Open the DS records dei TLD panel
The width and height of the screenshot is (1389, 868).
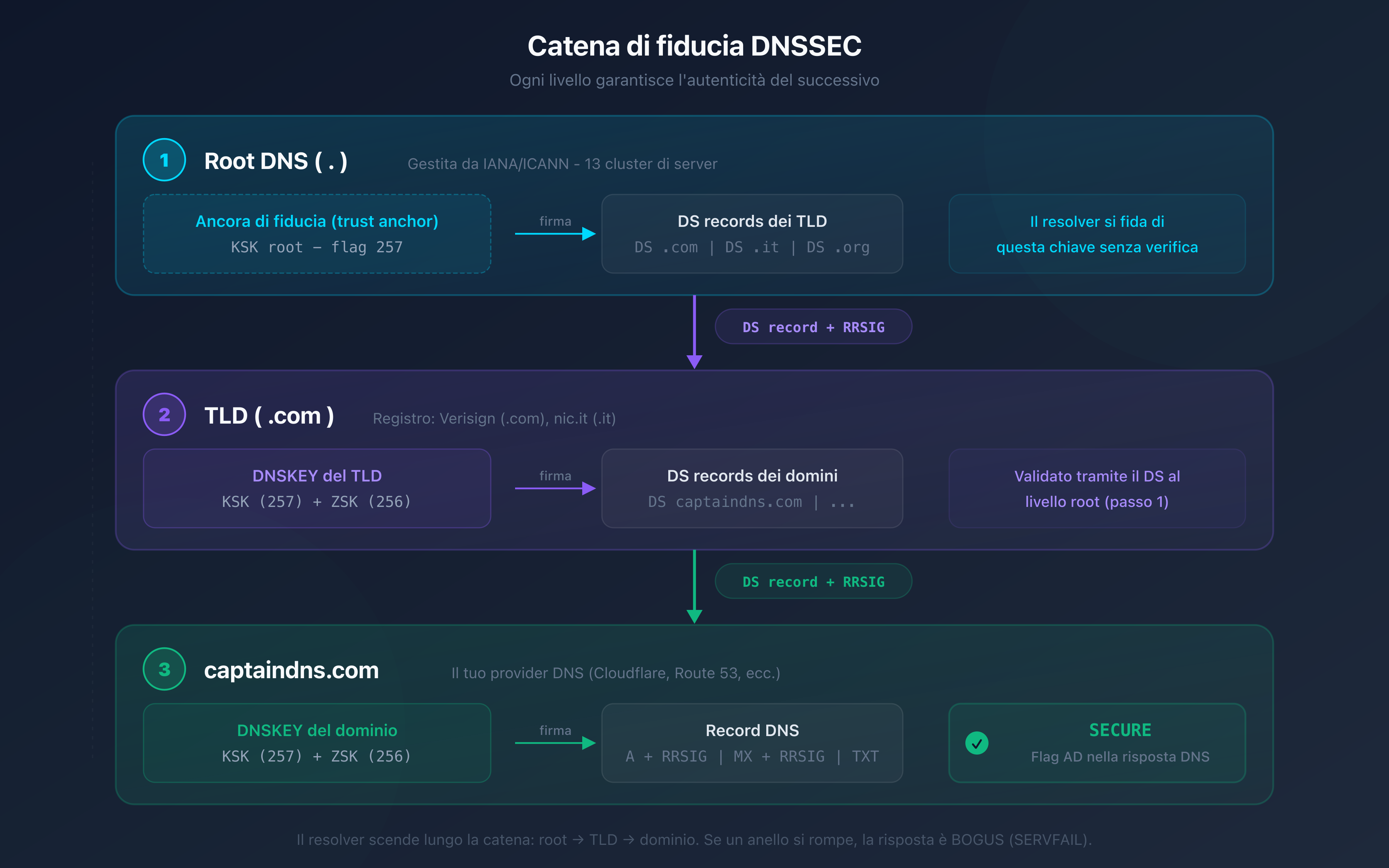click(752, 234)
